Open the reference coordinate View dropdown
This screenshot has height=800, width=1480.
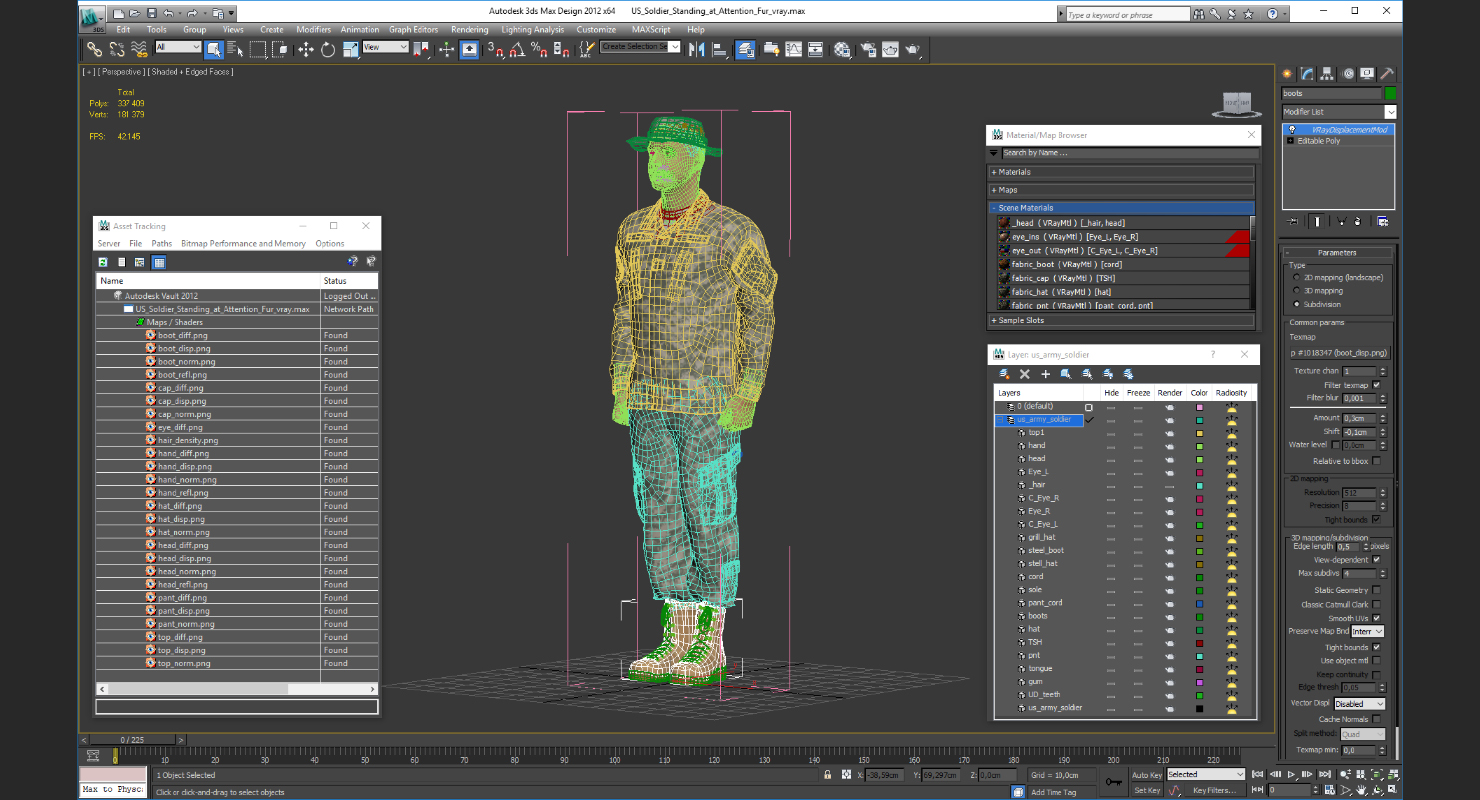385,47
